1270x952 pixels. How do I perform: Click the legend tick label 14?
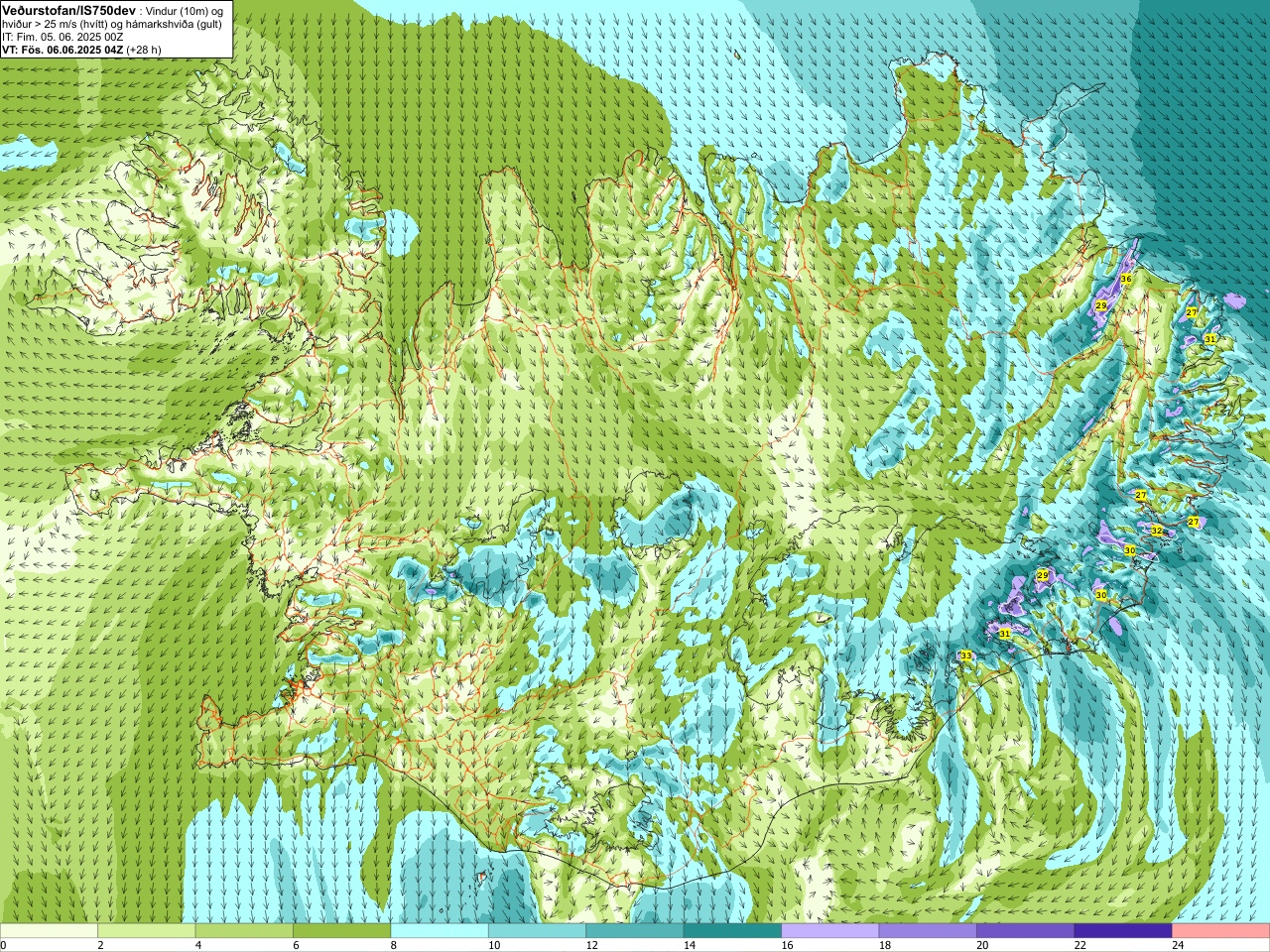(x=690, y=945)
